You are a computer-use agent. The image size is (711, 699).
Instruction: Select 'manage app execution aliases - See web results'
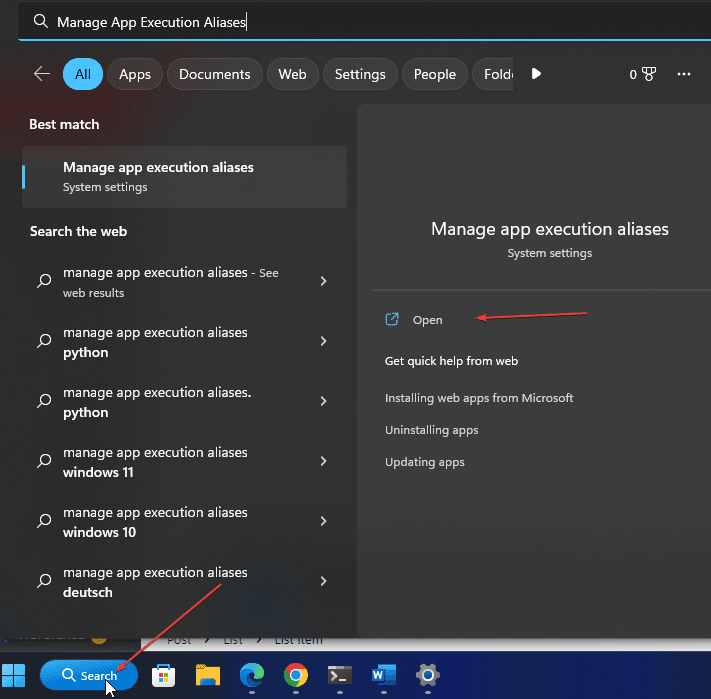coord(185,282)
